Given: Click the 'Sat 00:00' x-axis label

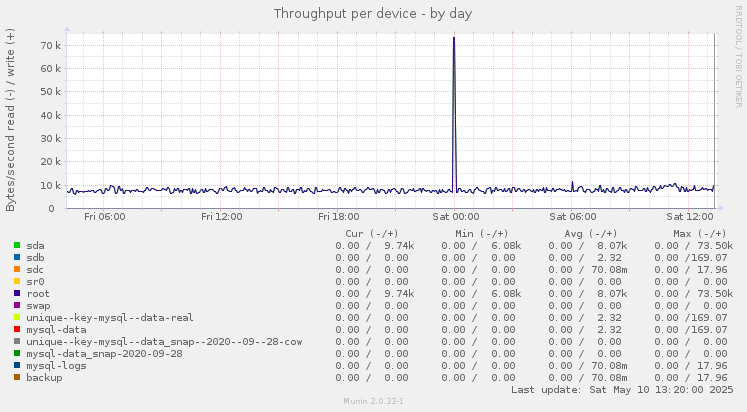Looking at the screenshot, I should (x=456, y=217).
